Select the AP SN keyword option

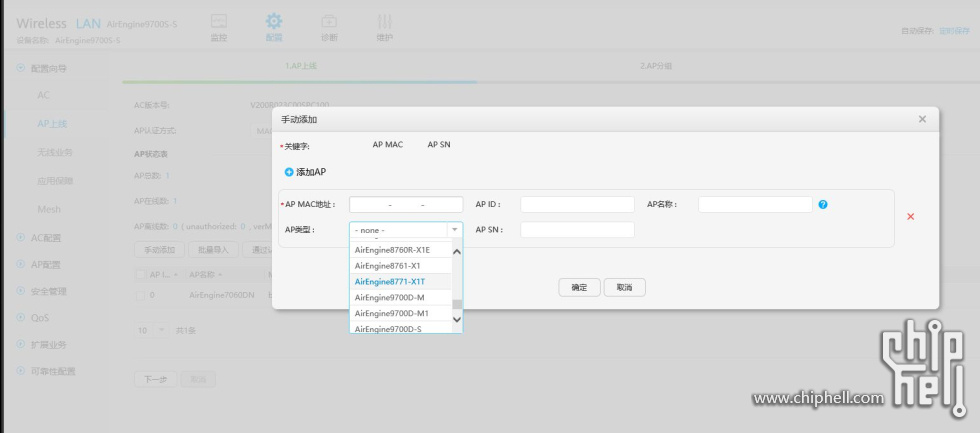pyautogui.click(x=439, y=144)
